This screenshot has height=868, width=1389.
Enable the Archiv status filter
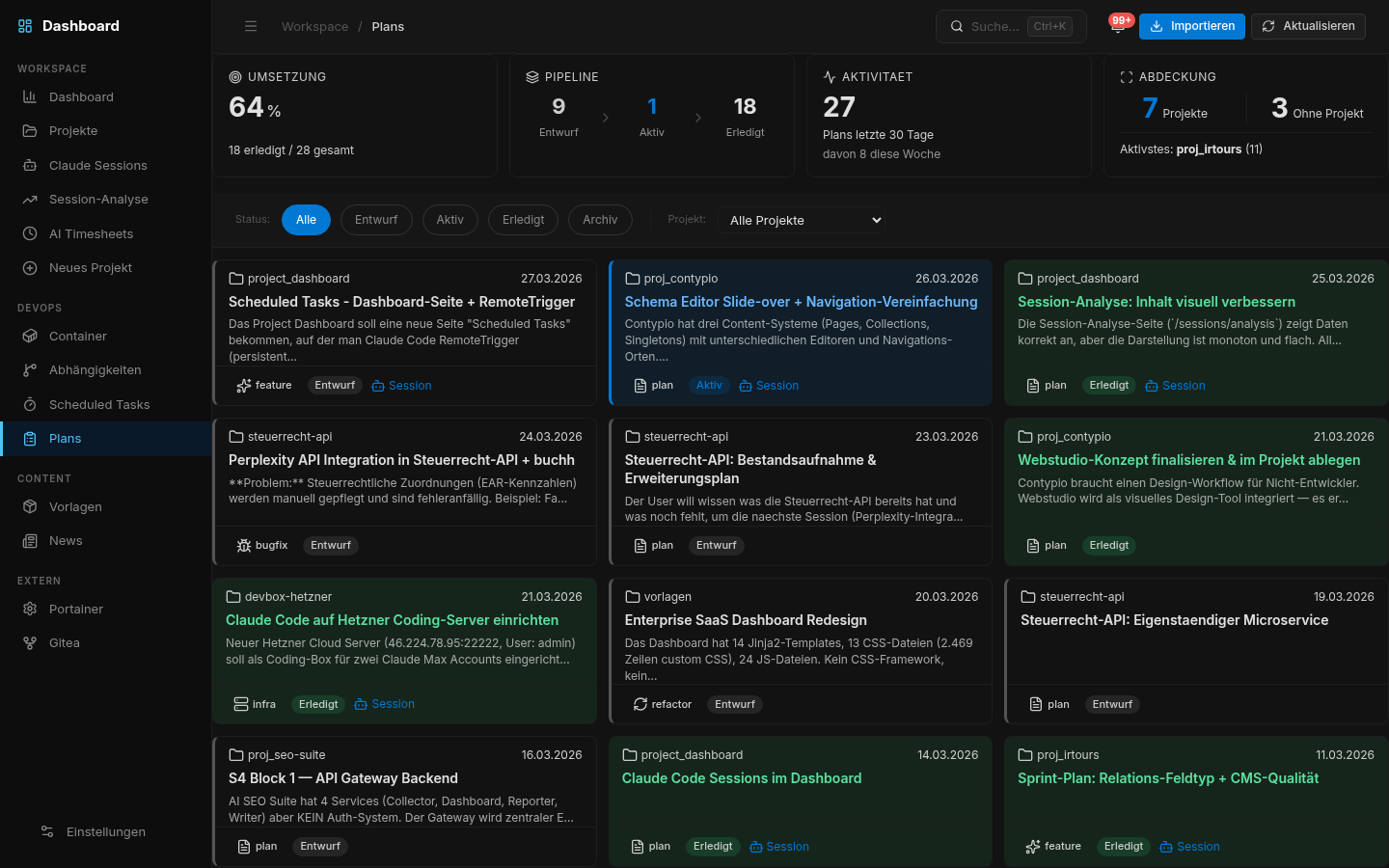600,220
